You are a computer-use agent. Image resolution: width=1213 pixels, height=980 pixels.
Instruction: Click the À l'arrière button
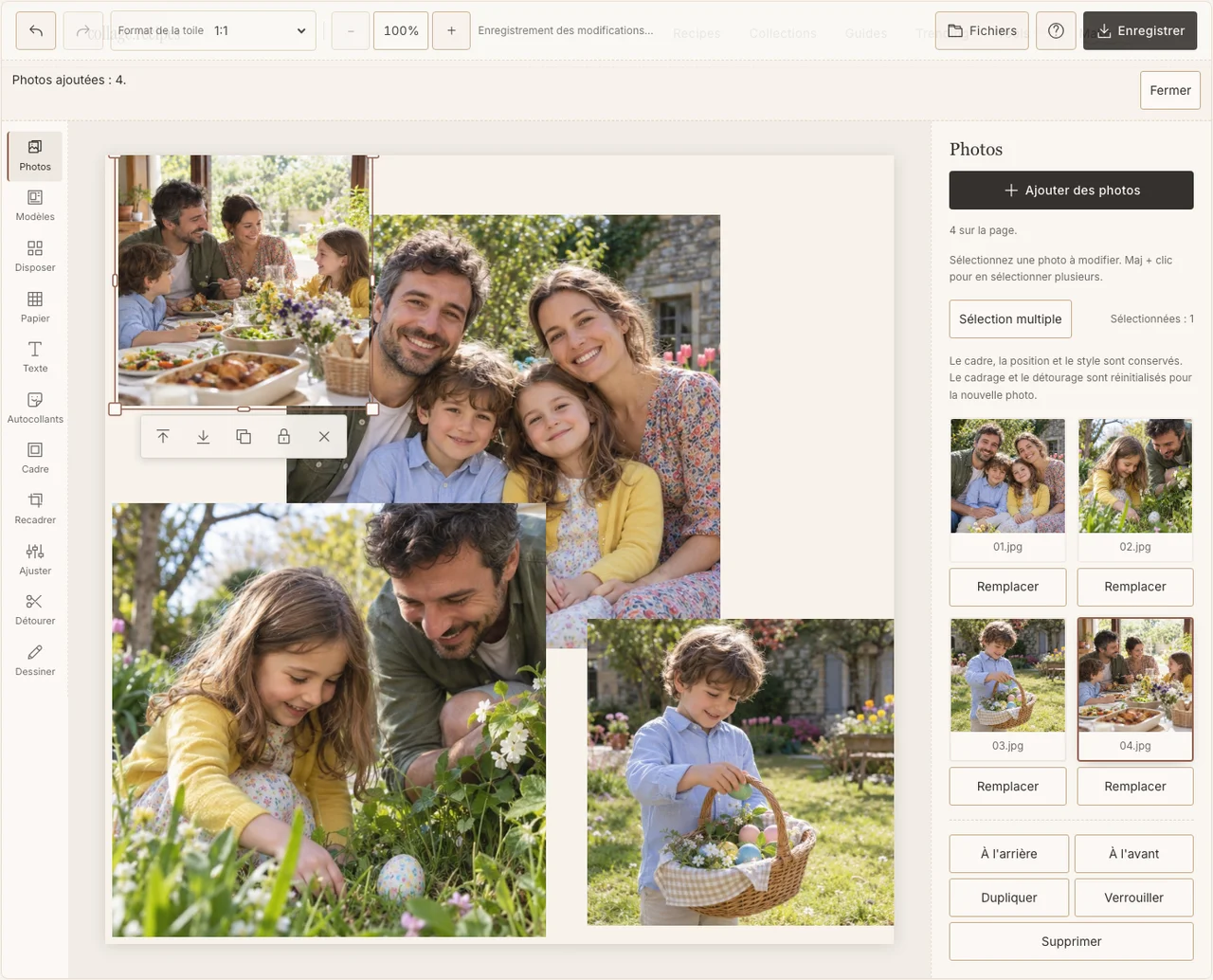1009,854
